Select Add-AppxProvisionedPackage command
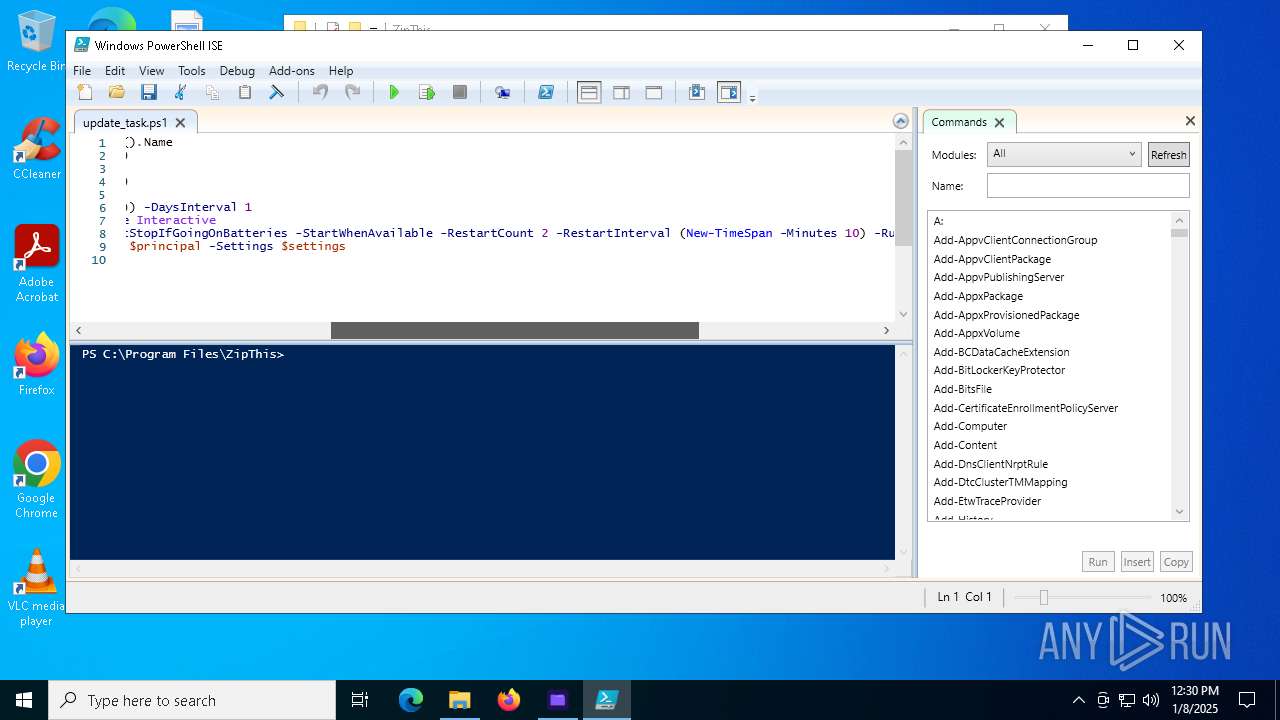The height and width of the screenshot is (720, 1280). coord(1006,315)
